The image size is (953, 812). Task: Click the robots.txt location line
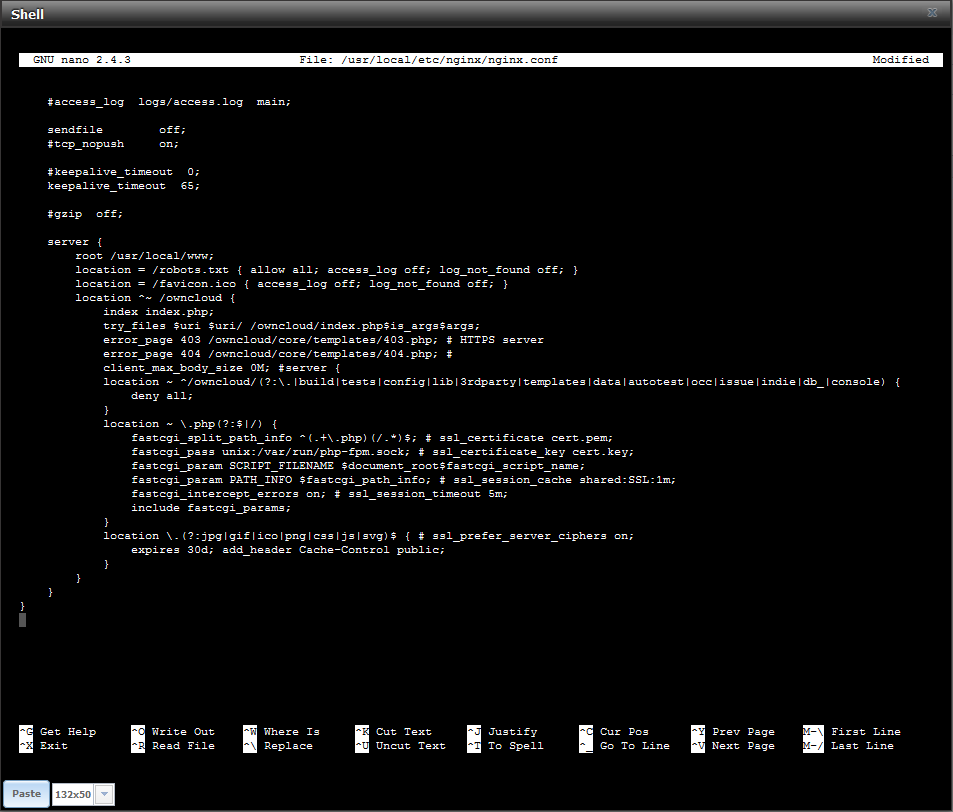click(x=326, y=270)
